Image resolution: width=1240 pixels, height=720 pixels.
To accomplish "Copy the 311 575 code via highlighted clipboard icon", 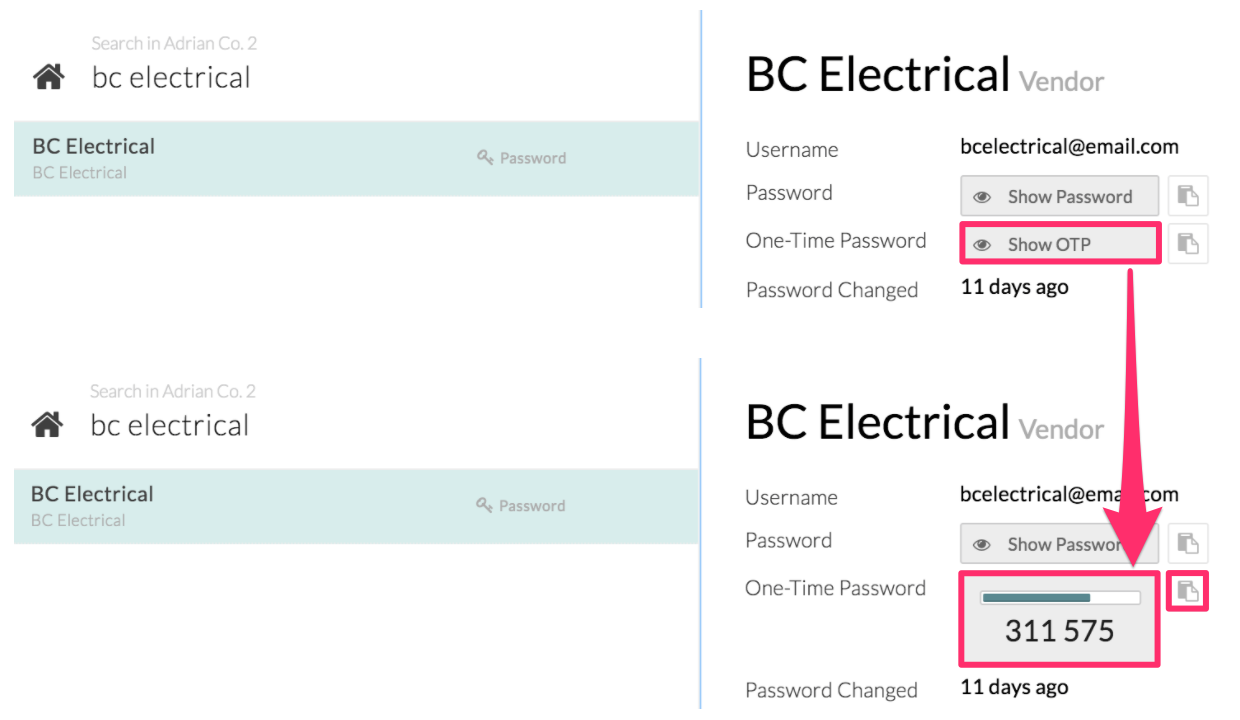I will click(1188, 591).
